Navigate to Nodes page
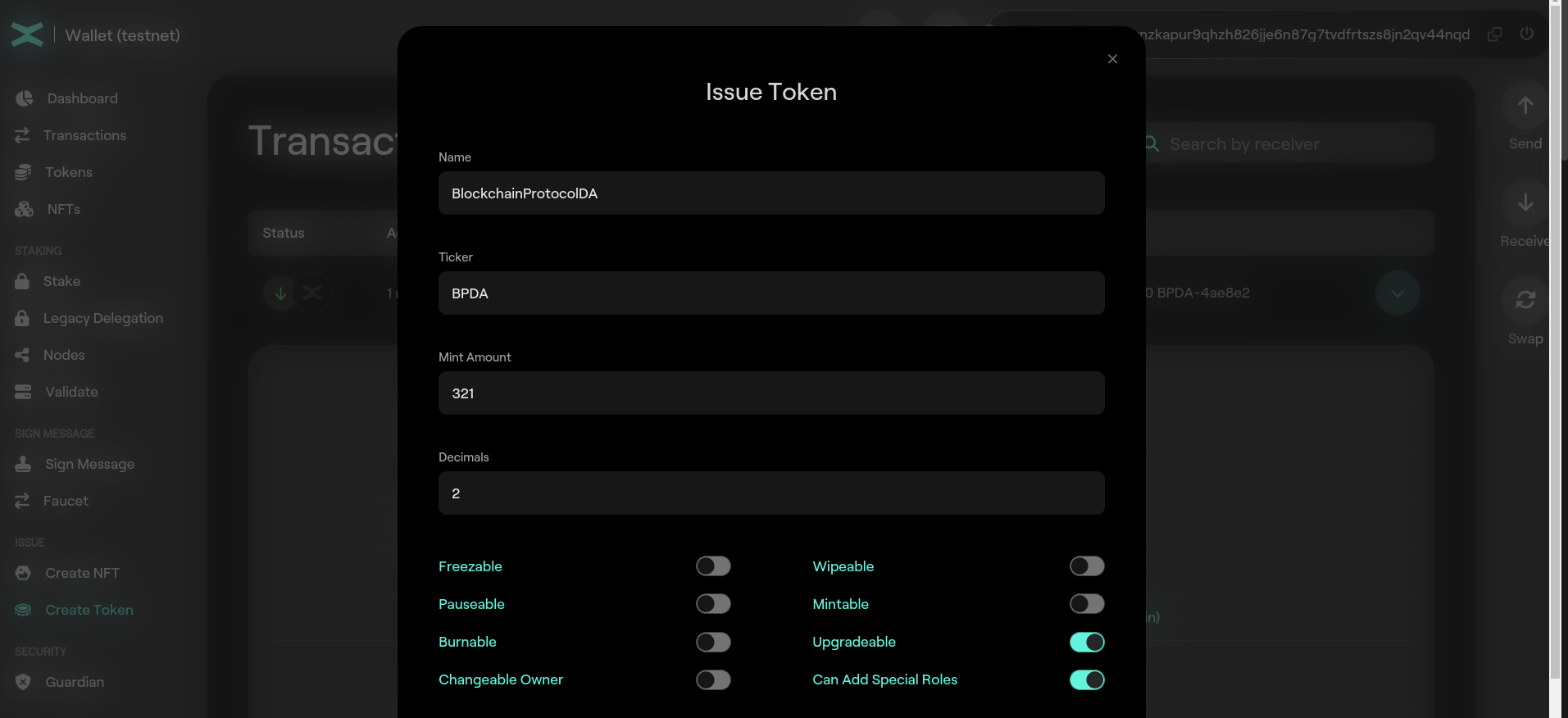This screenshot has width=1568, height=718. coord(64,355)
